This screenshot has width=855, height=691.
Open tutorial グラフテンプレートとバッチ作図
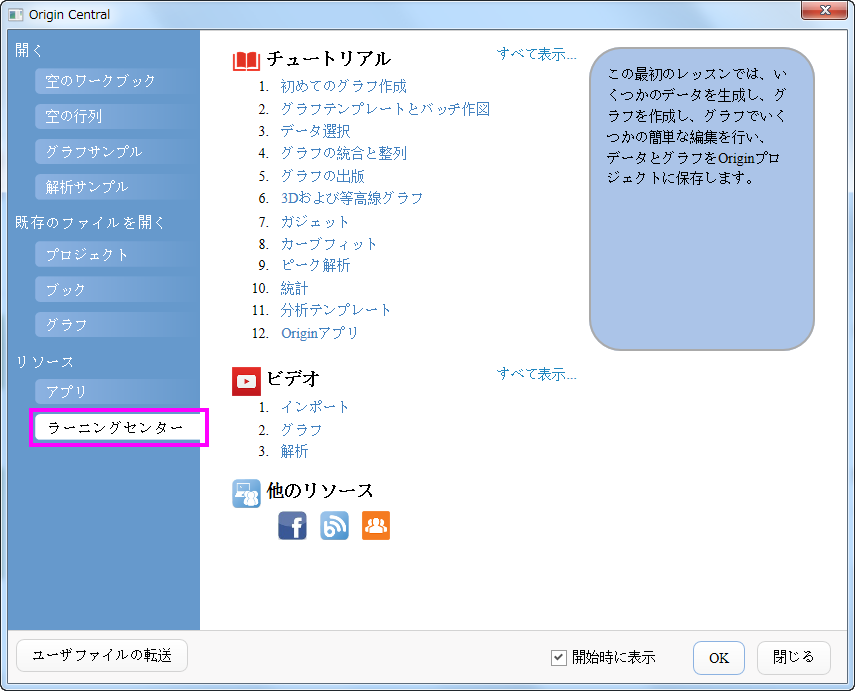385,109
